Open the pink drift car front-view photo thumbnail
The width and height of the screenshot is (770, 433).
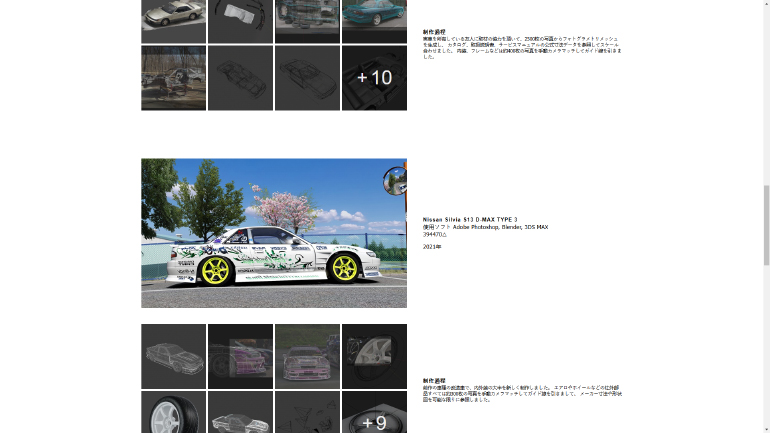[307, 356]
